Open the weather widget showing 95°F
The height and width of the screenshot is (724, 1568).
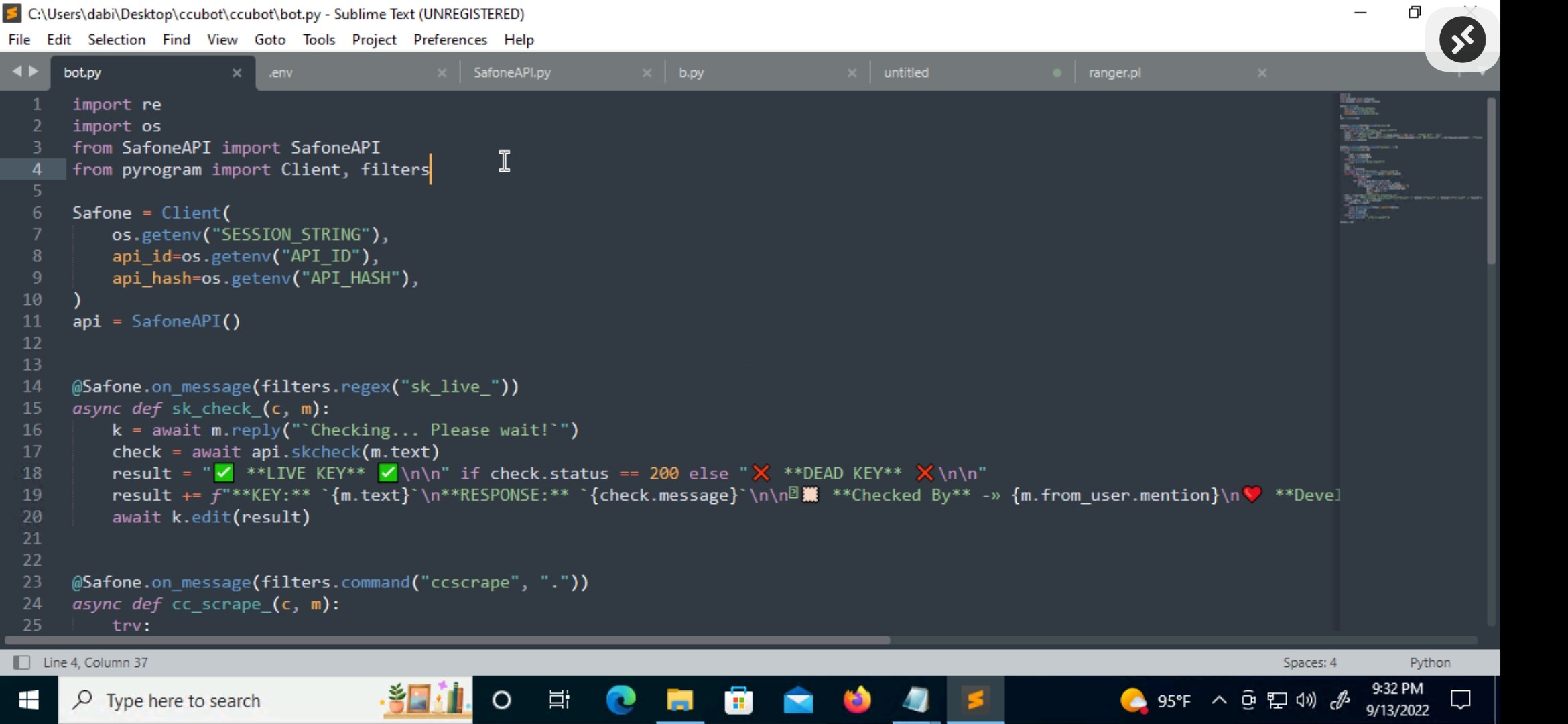pos(1155,701)
